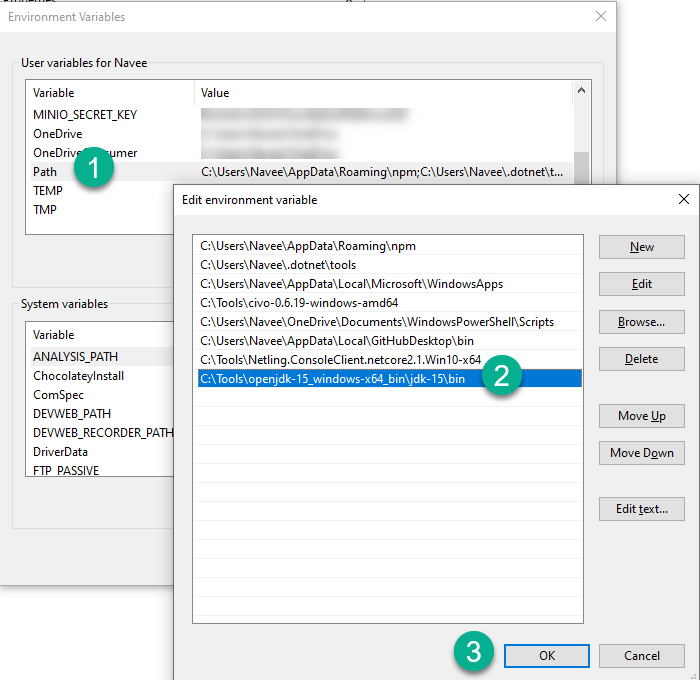Select the openjdk-15 jdk-15\bin path entry

click(389, 379)
